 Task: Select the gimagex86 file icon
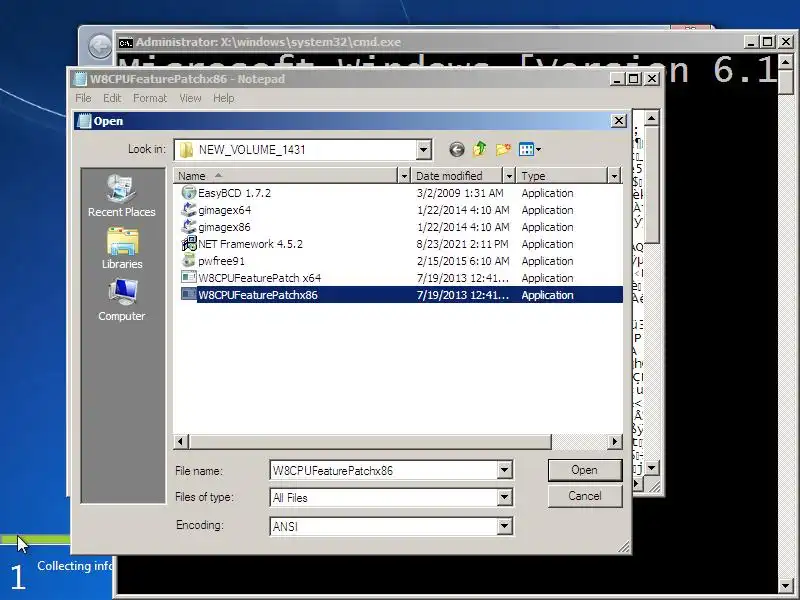pyautogui.click(x=189, y=227)
